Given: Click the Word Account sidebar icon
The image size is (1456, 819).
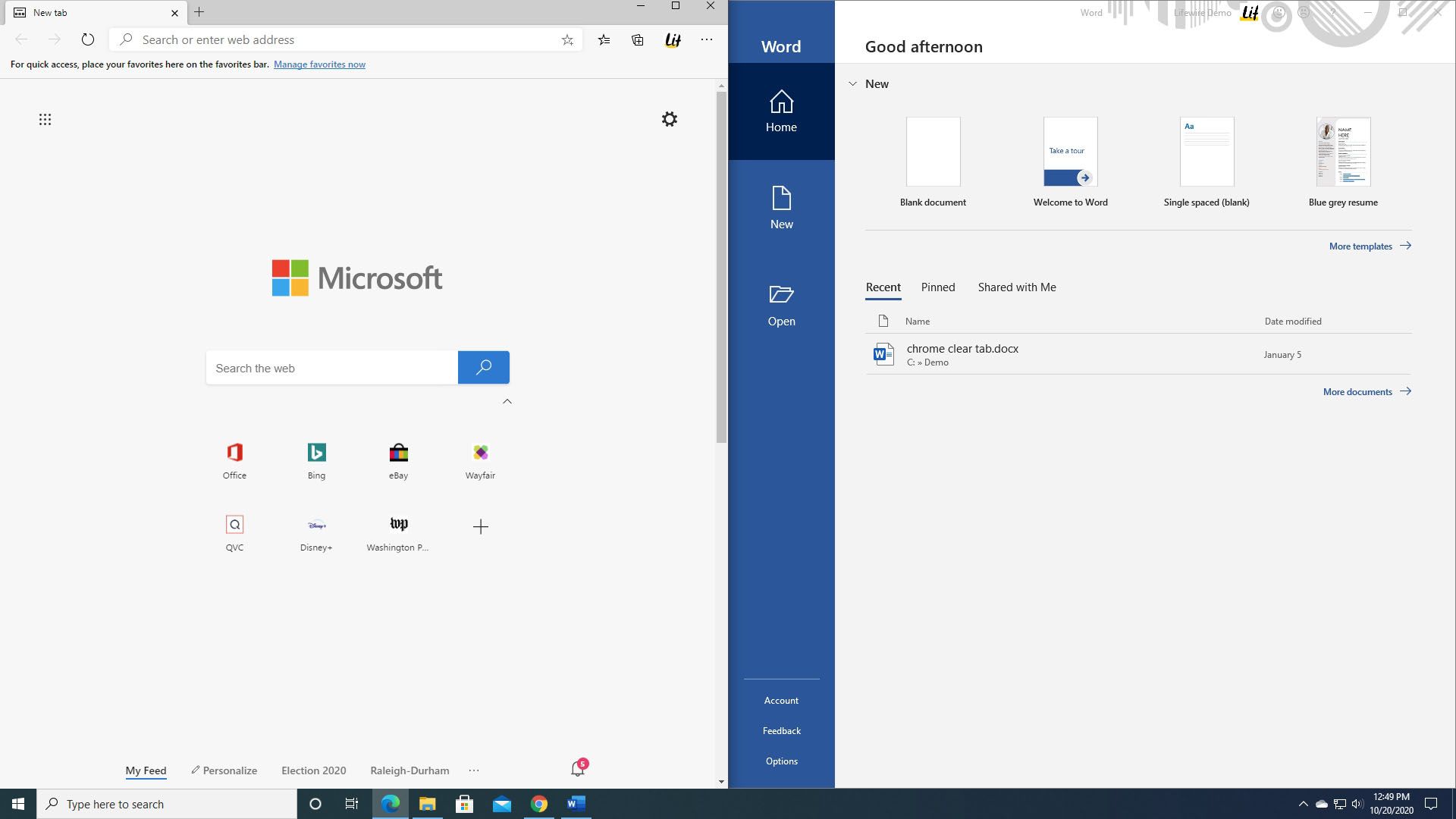Looking at the screenshot, I should pyautogui.click(x=781, y=700).
